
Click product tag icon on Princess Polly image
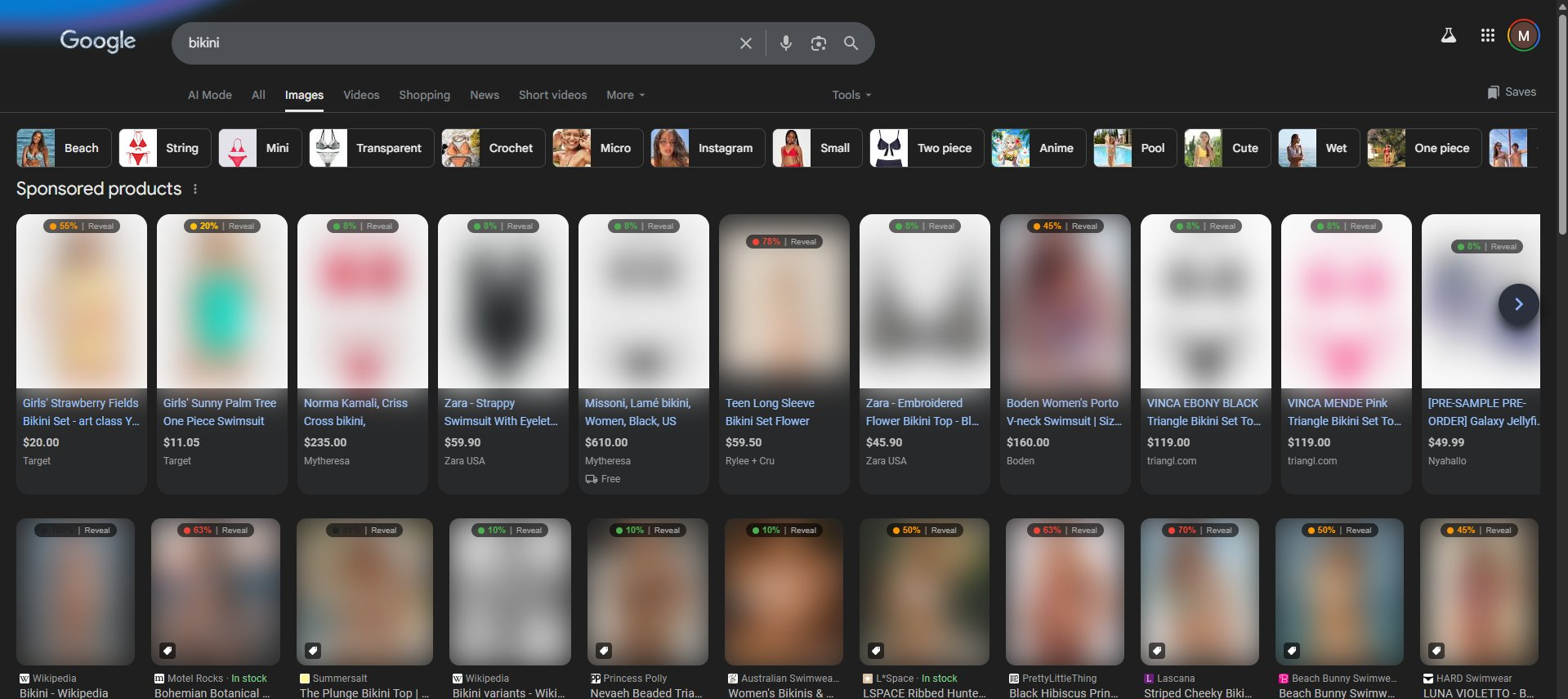[603, 651]
